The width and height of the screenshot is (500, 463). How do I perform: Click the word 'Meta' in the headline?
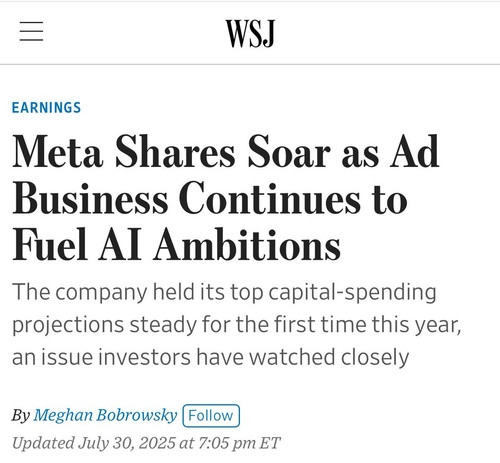tap(57, 152)
